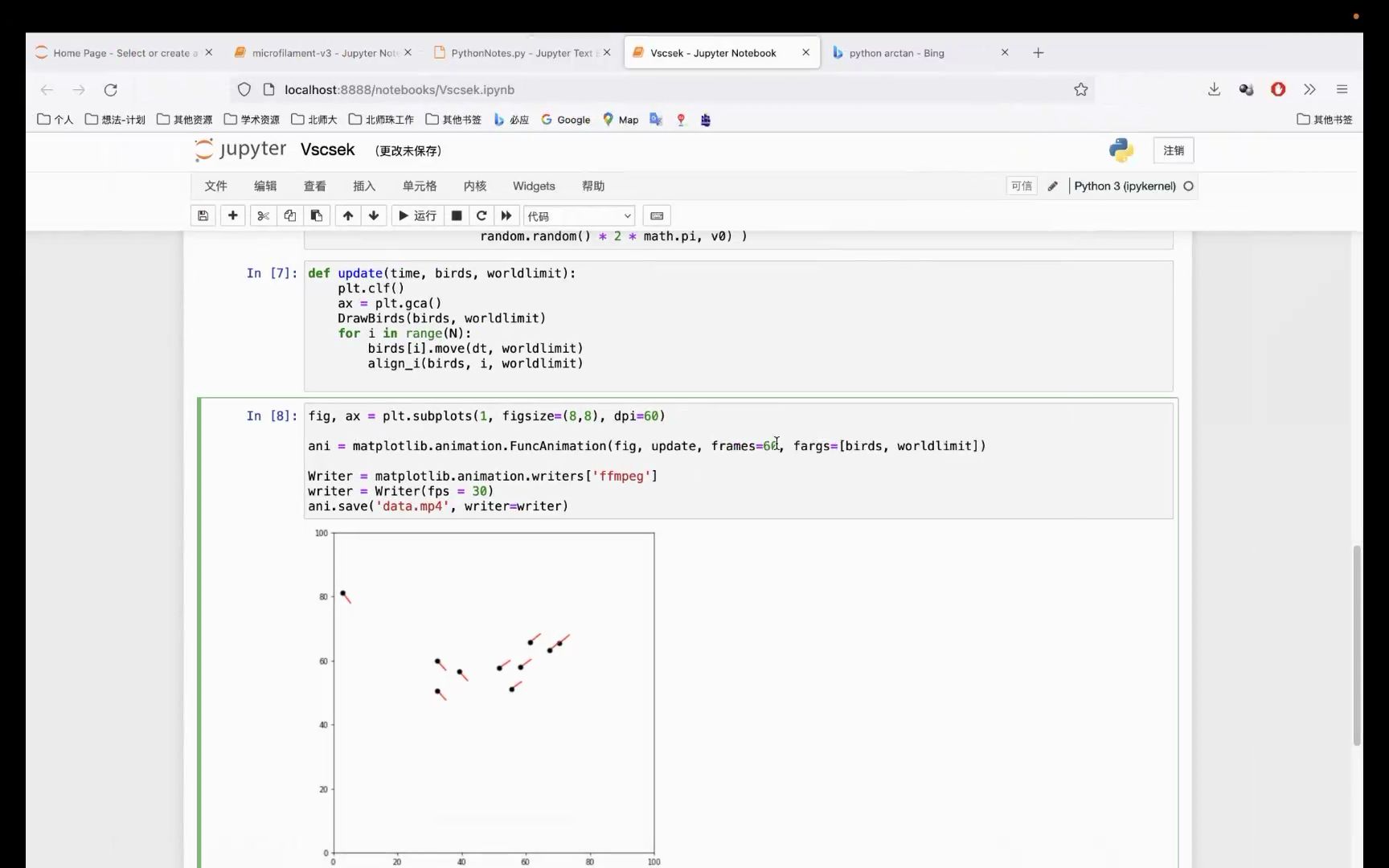Open the 北师大 bookmarks folder

pyautogui.click(x=313, y=120)
